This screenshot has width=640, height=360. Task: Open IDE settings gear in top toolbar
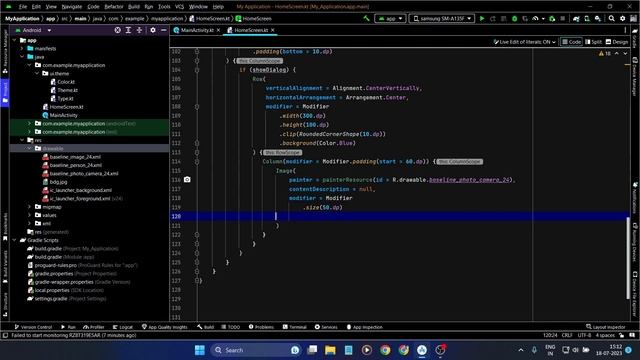click(x=622, y=18)
